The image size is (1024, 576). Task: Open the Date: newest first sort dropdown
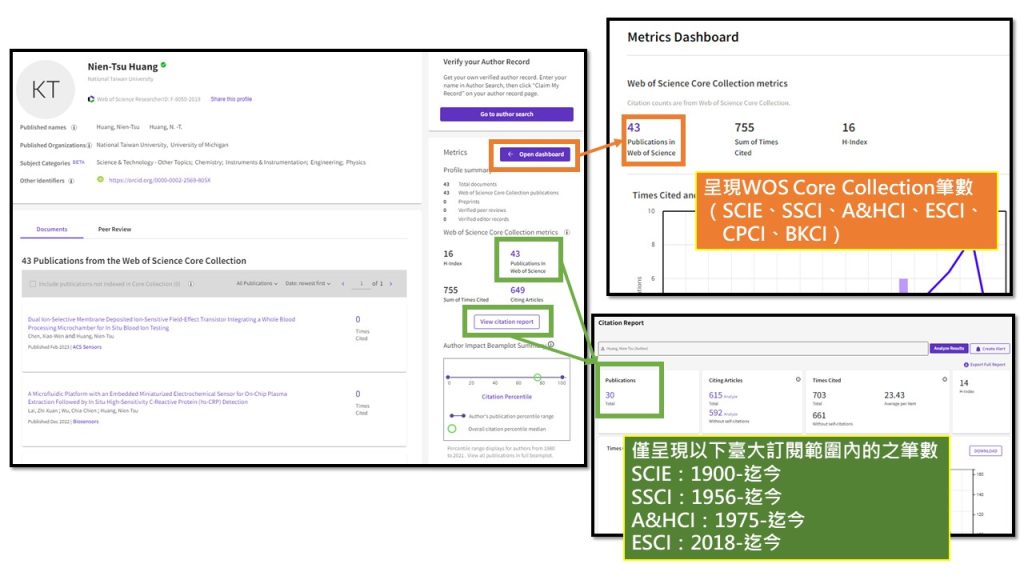coord(308,283)
